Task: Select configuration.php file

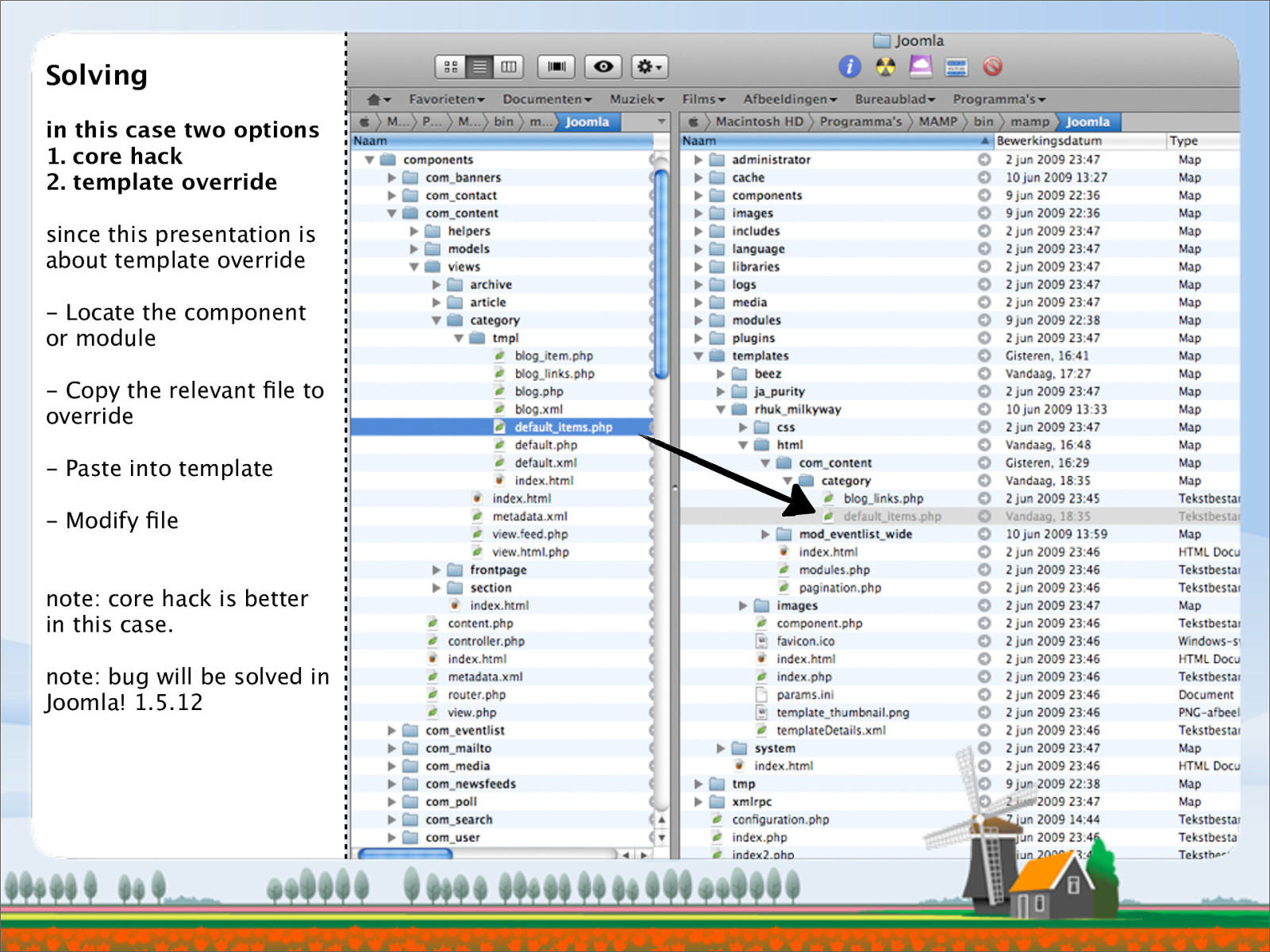Action: click(x=780, y=820)
